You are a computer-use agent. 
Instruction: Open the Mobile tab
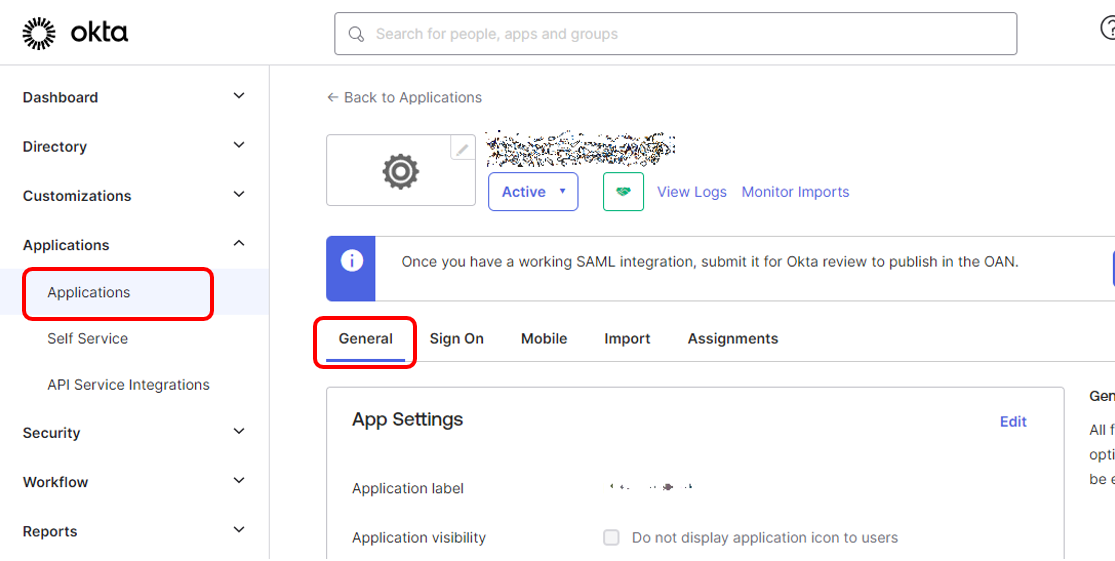click(x=544, y=339)
